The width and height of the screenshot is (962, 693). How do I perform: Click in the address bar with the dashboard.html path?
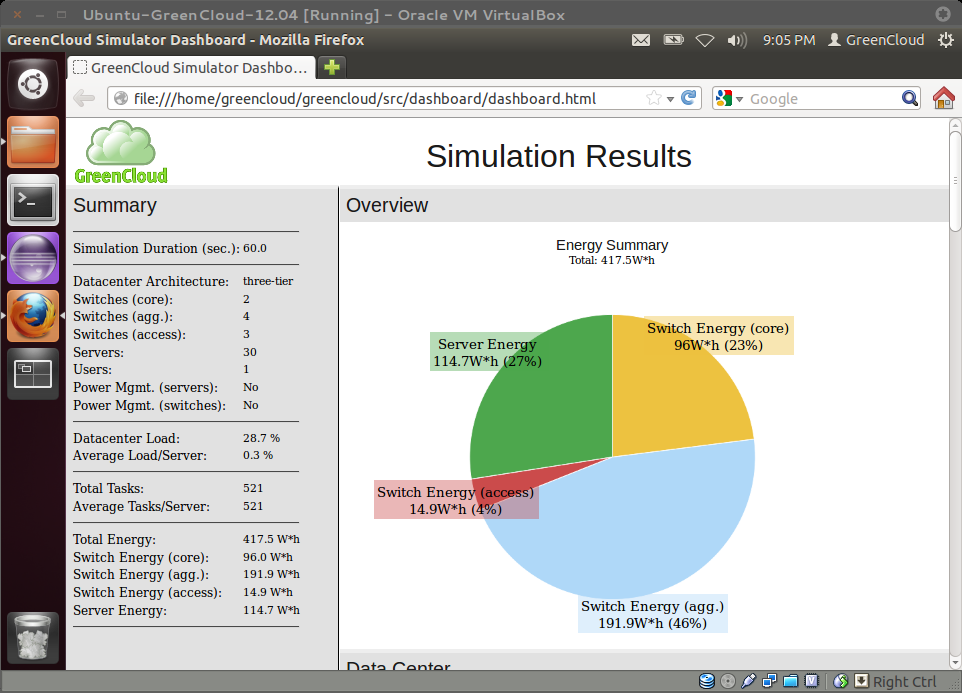(x=380, y=98)
